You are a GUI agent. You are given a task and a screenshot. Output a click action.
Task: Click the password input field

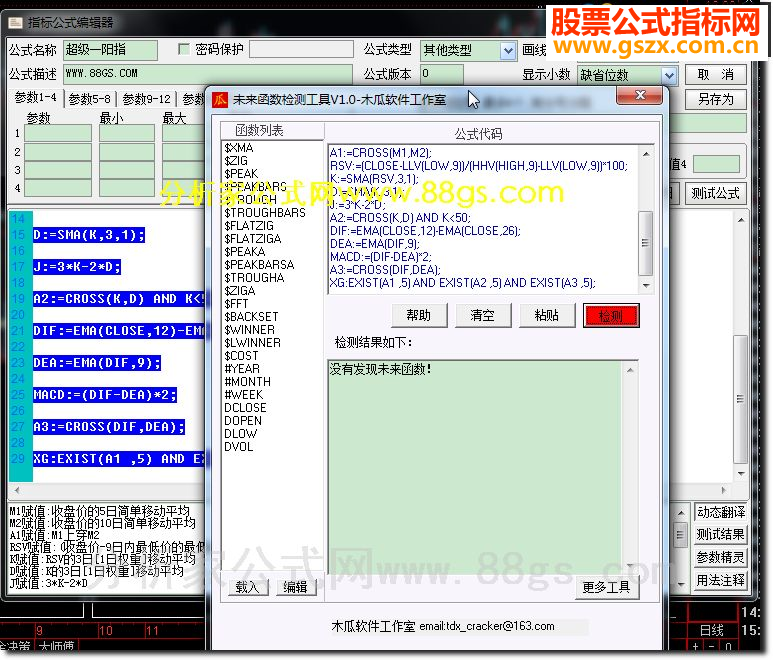tap(301, 49)
